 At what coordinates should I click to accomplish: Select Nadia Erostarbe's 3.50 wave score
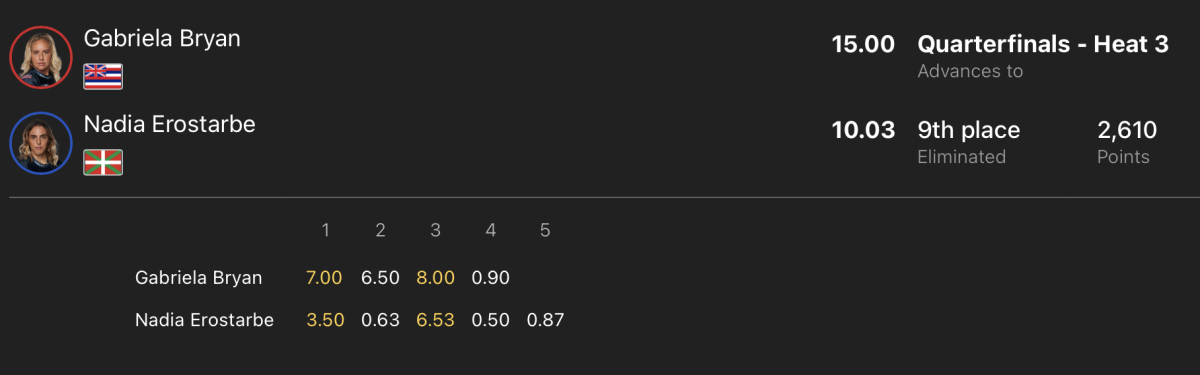325,320
